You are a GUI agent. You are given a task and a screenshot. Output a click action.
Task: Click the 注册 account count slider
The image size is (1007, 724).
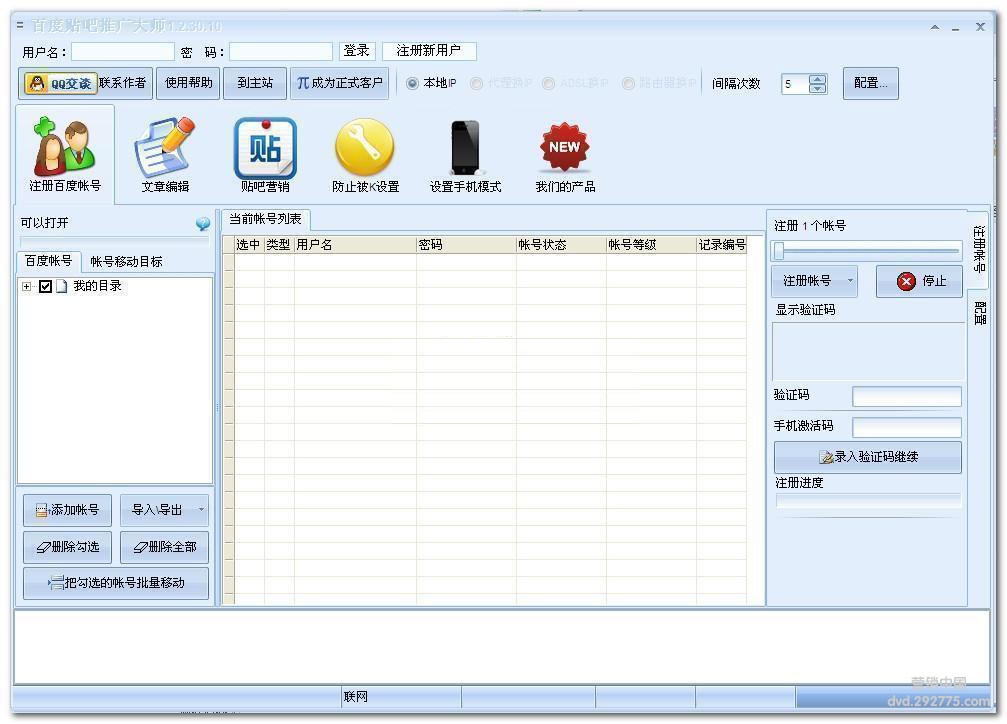(x=866, y=251)
